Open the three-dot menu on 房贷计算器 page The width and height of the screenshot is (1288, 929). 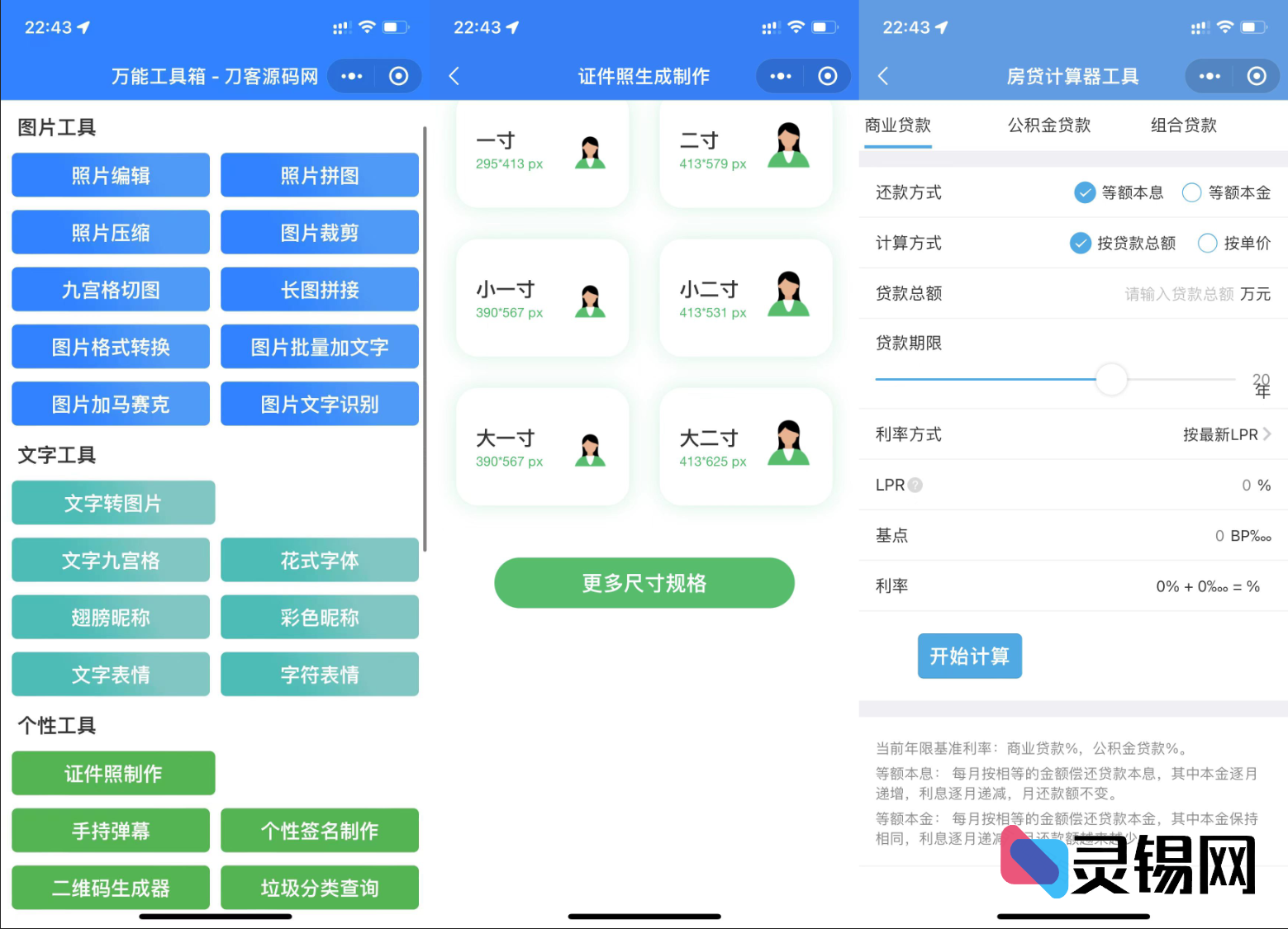[1208, 75]
